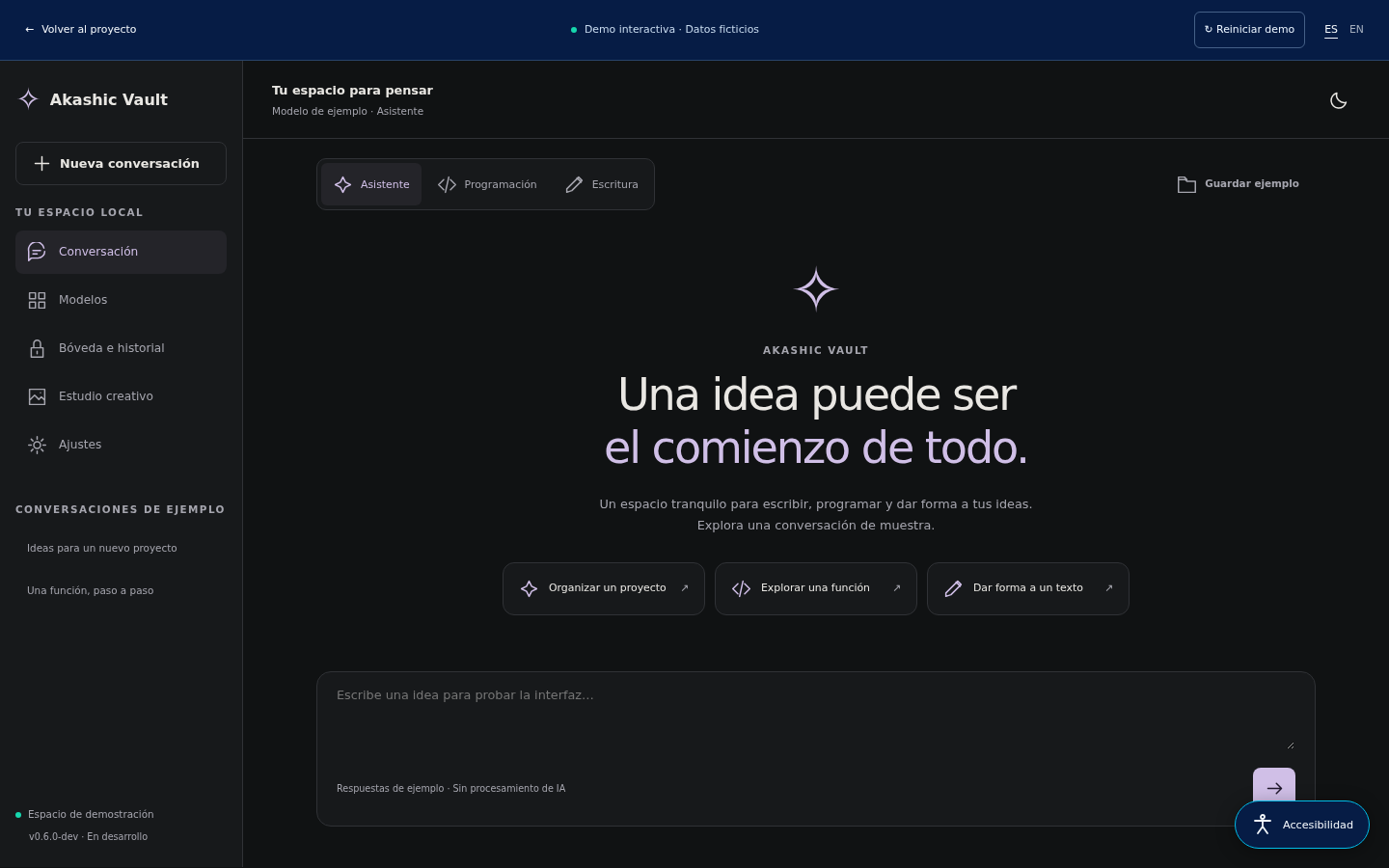
Task: Switch language to EN
Action: (1356, 30)
